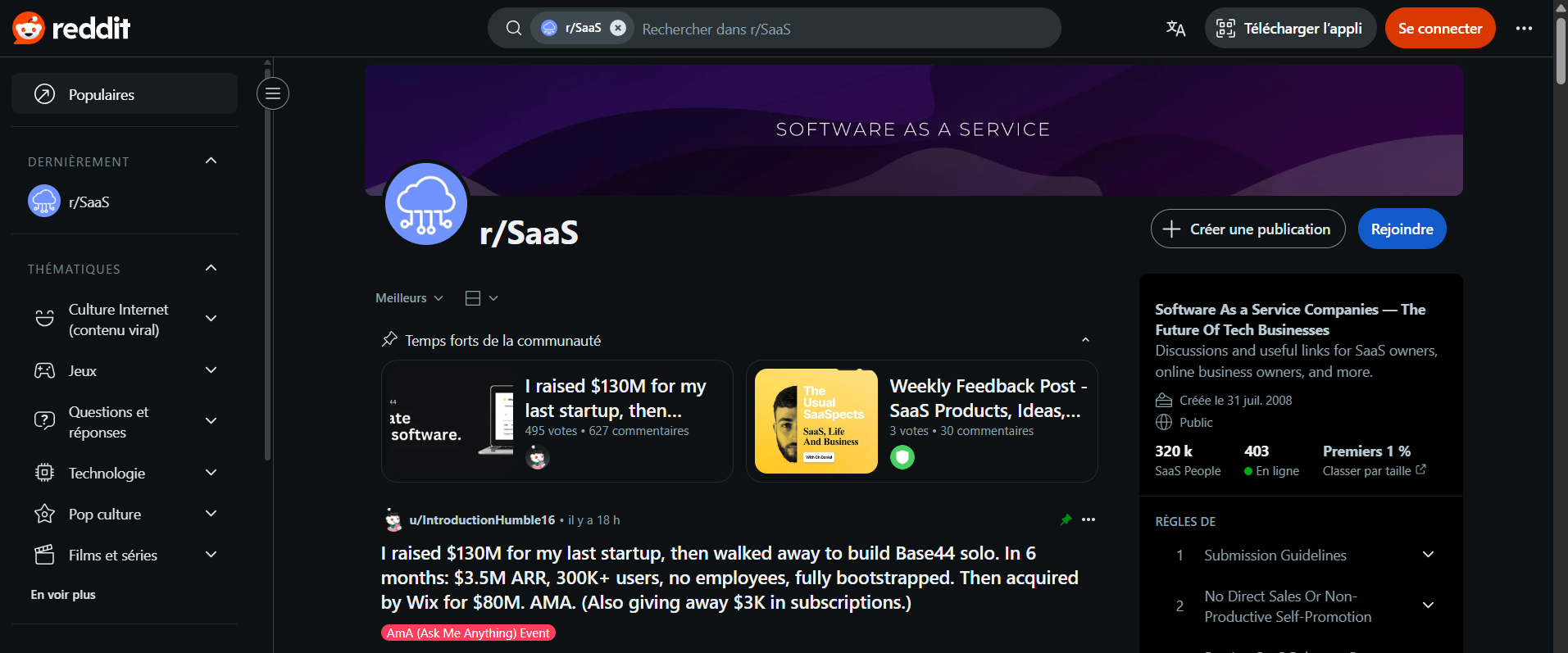Remove the r/SaaS search filter chip
Screen dimensions: 1568x653
coord(618,27)
